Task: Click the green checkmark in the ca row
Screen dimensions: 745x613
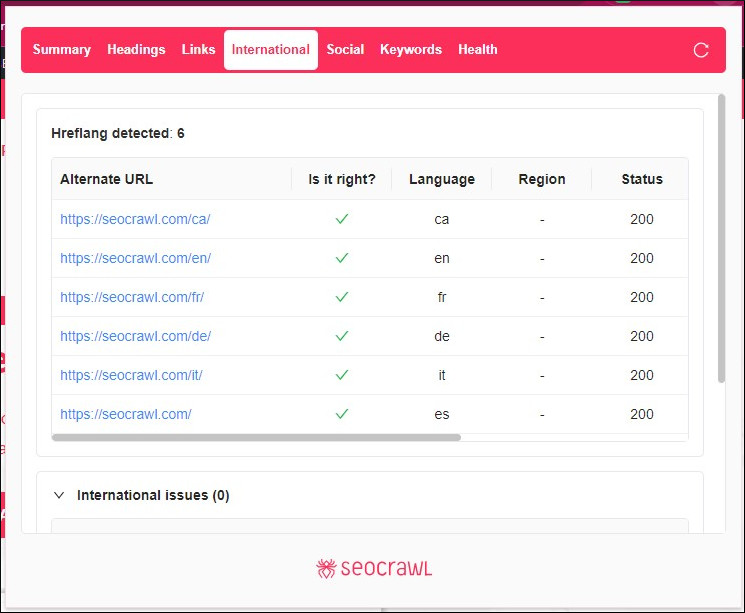Action: 342,219
